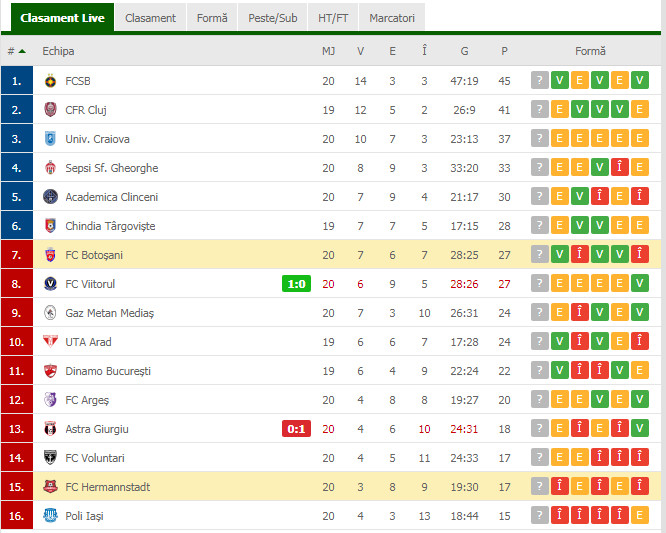Image resolution: width=666 pixels, height=533 pixels.
Task: Click FCSB's grey question mark form box
Action: (539, 80)
